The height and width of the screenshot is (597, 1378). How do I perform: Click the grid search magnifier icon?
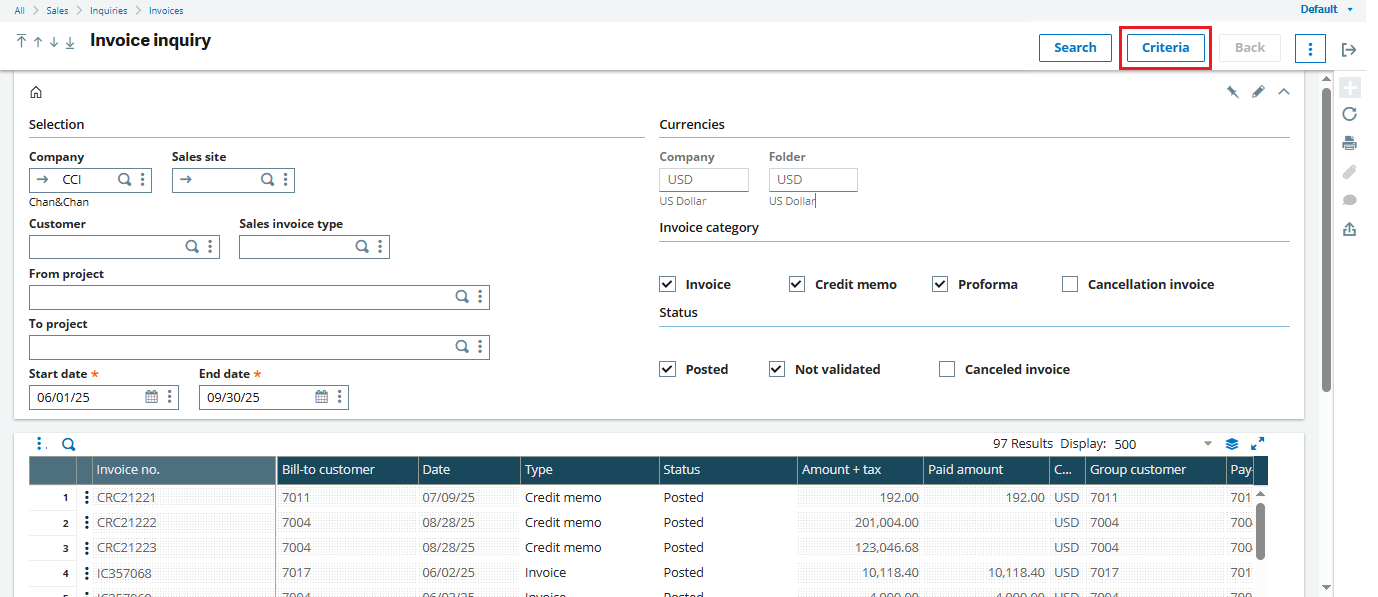(x=69, y=445)
